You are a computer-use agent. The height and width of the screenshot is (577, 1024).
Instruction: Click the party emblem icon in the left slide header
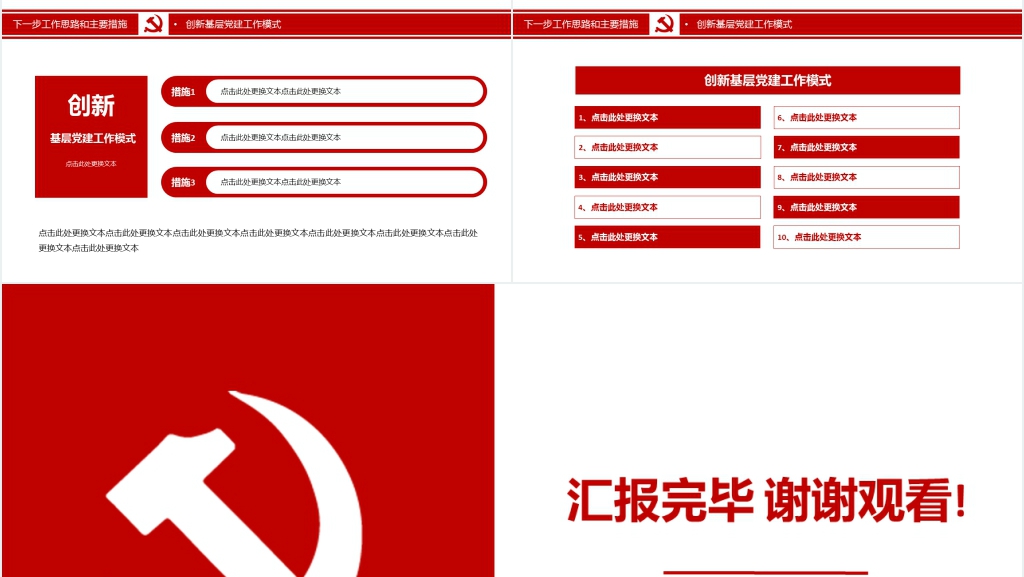pos(153,24)
